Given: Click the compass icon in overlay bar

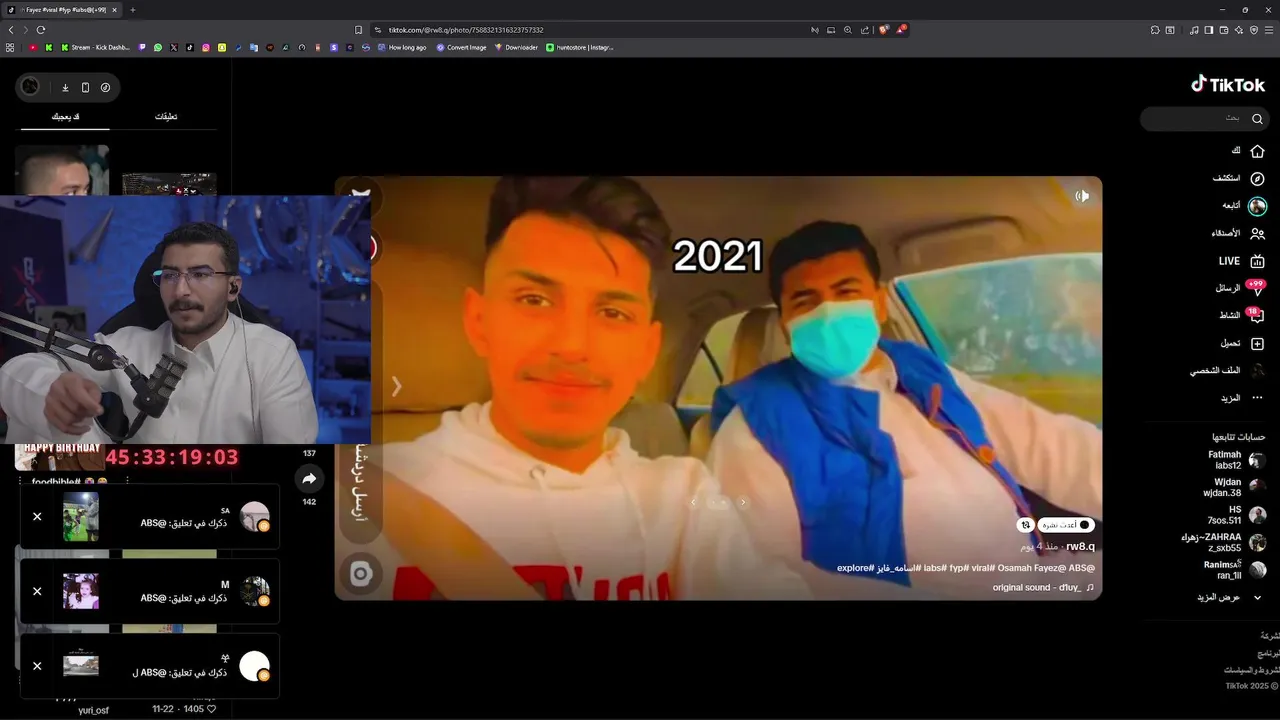Looking at the screenshot, I should click(x=105, y=88).
